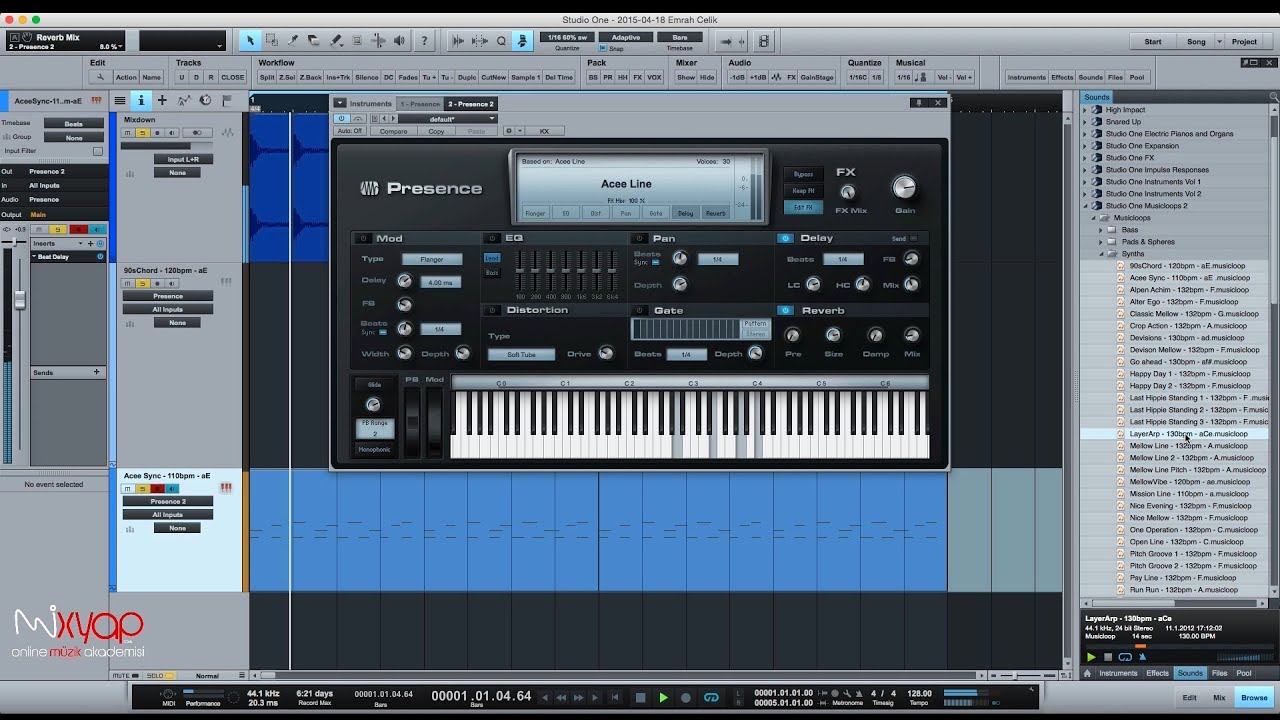Click the transport Record button
This screenshot has width=1280, height=720.
point(686,698)
